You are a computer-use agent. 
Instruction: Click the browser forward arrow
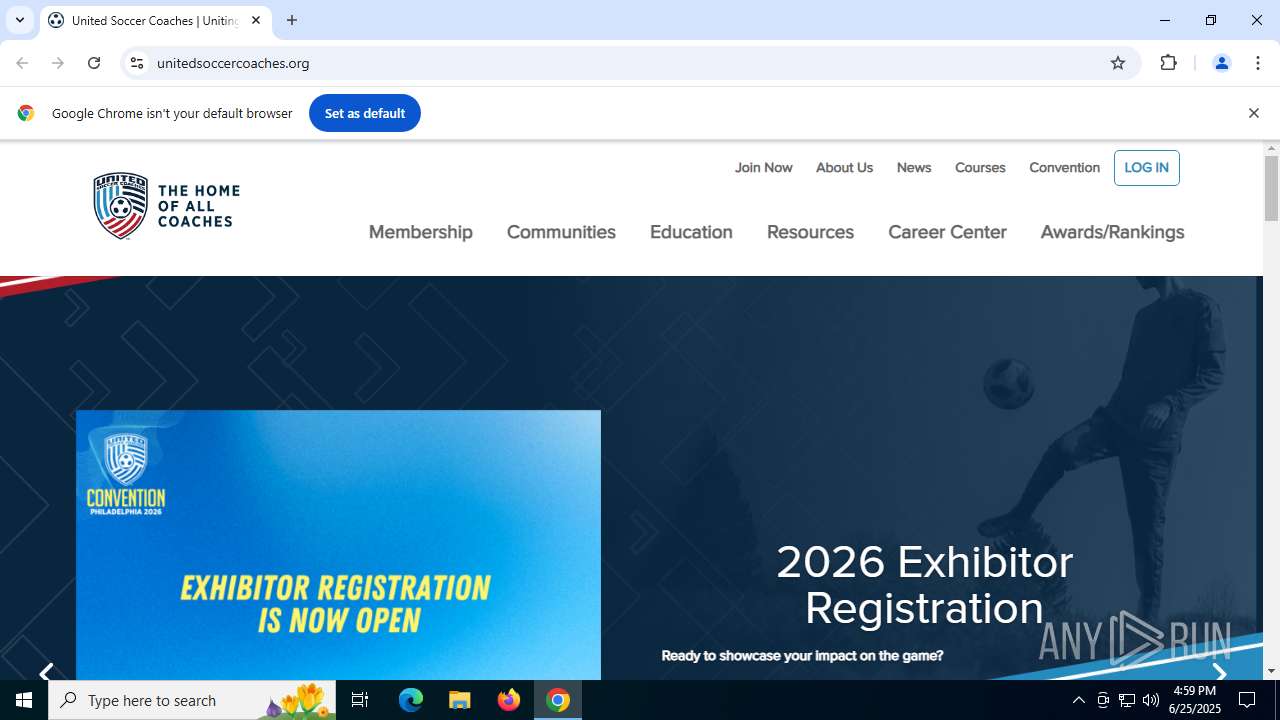point(58,63)
